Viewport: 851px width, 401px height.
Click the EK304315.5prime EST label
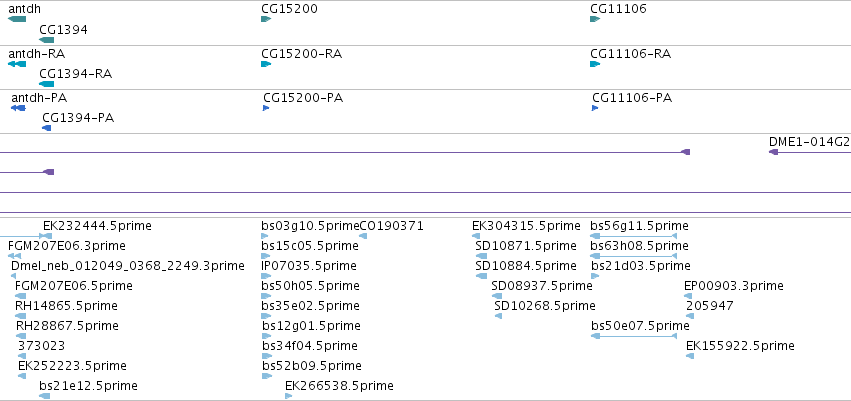pos(526,226)
